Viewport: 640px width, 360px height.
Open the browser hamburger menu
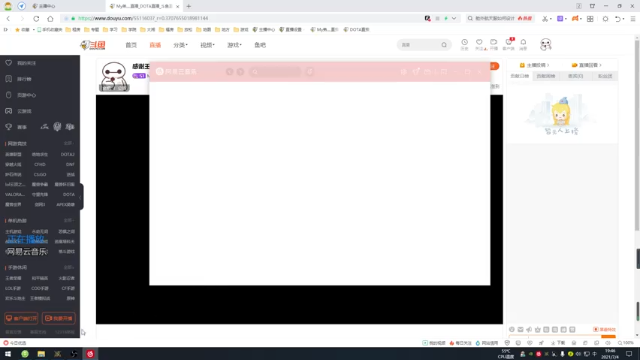[633, 19]
